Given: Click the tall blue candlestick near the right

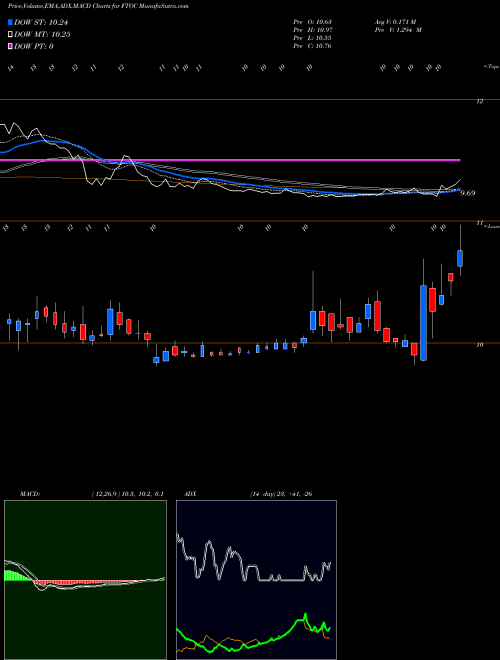Looking at the screenshot, I should 423,323.
